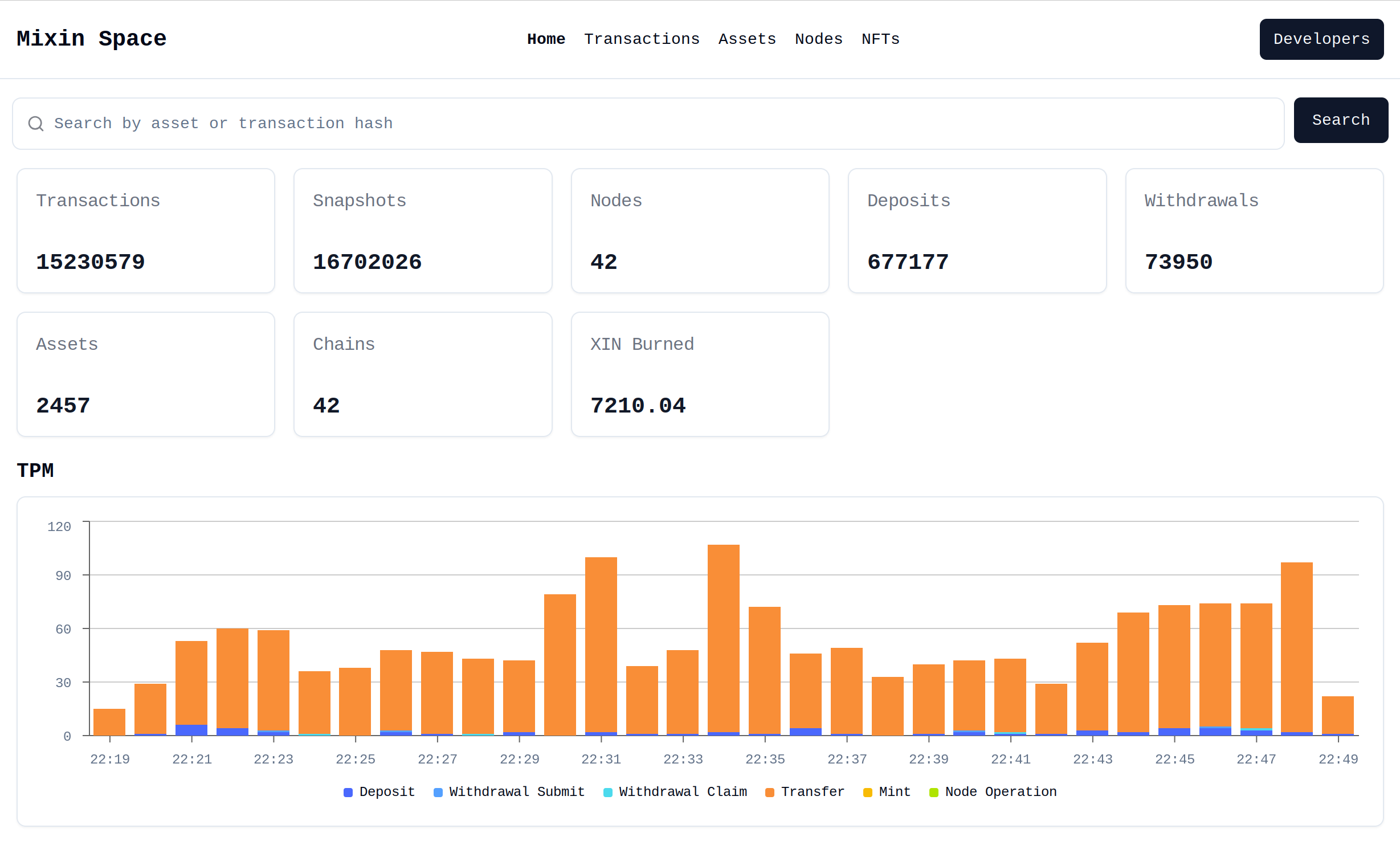Go to the Transactions page
1400x841 pixels.
(642, 39)
